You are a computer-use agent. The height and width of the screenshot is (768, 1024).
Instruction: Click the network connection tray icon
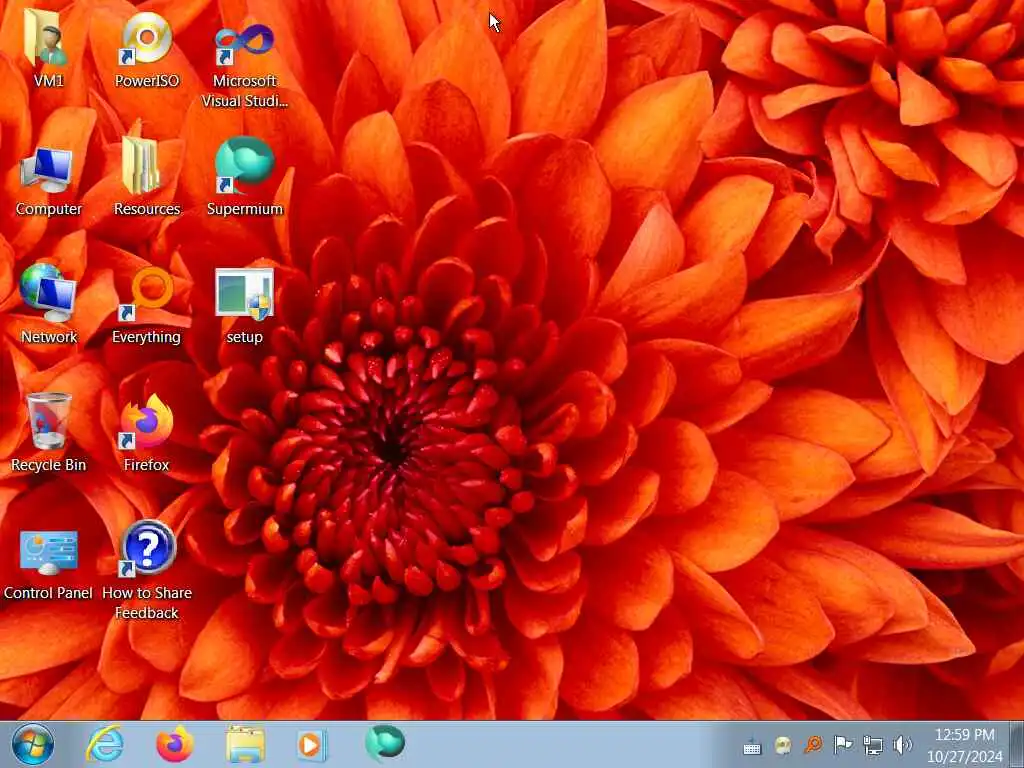pyautogui.click(x=872, y=745)
